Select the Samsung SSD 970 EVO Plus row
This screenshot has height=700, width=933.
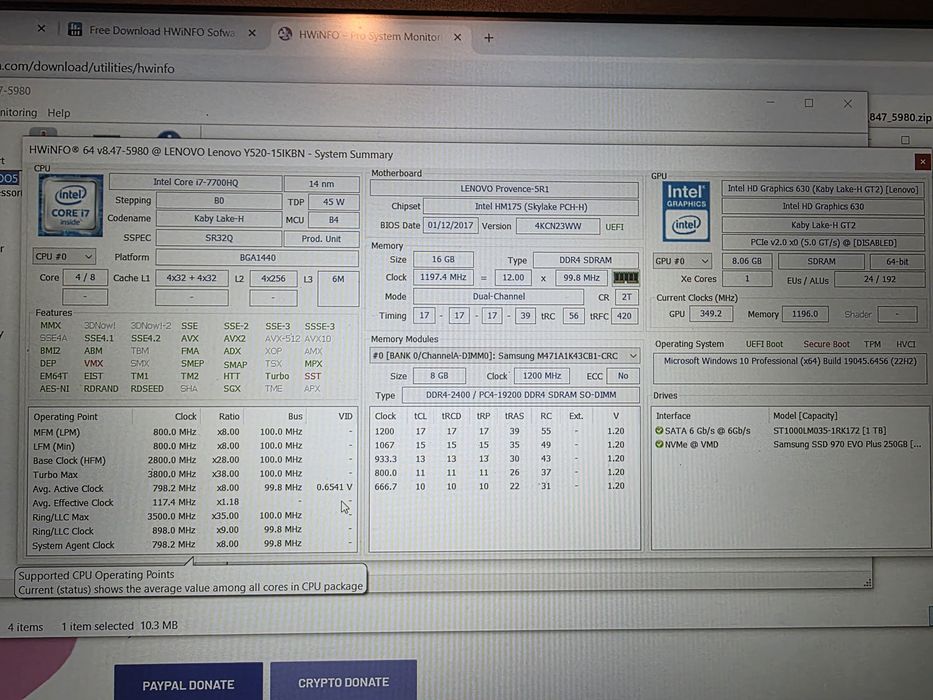789,444
